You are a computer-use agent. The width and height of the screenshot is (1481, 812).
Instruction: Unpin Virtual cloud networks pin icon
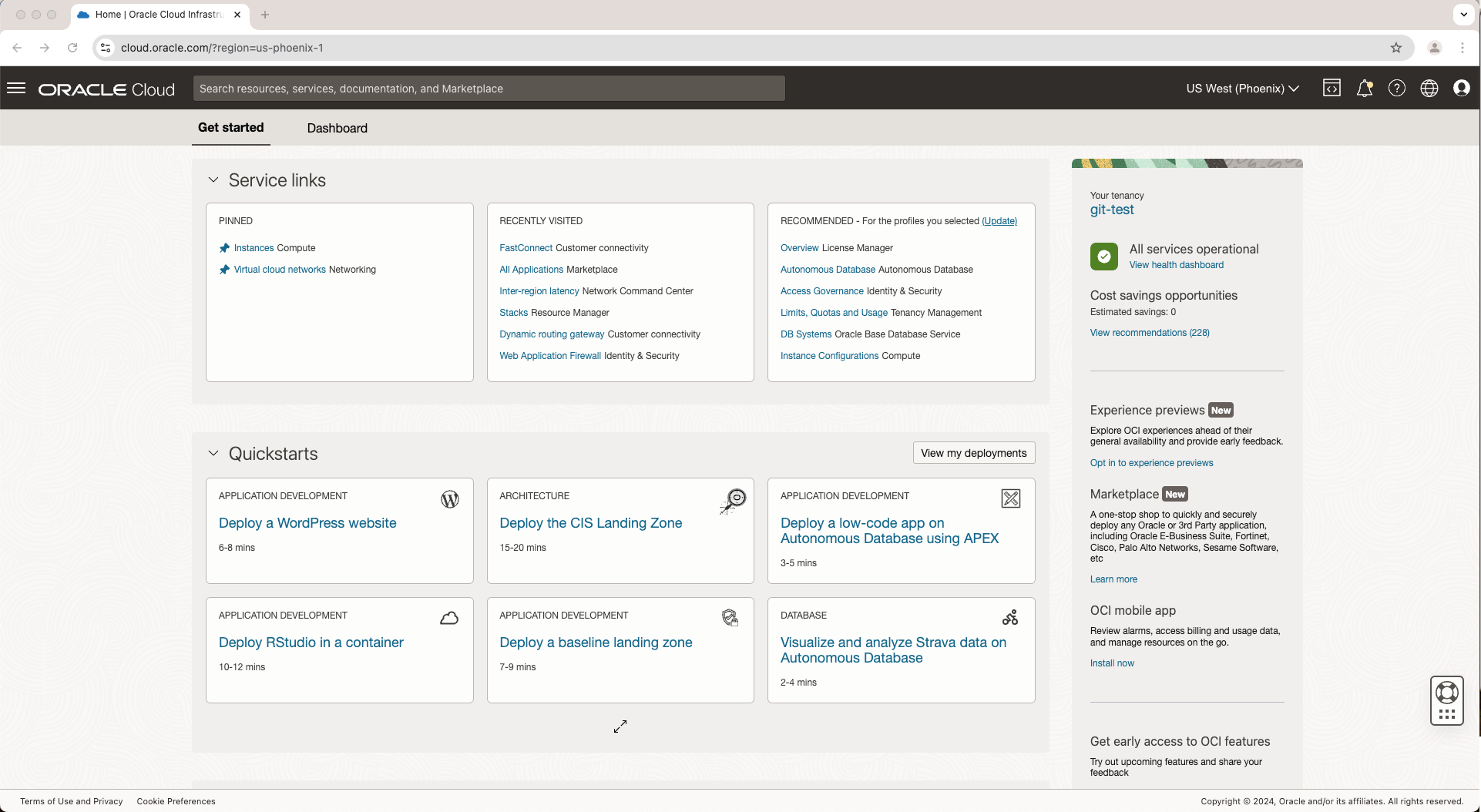pyautogui.click(x=224, y=270)
